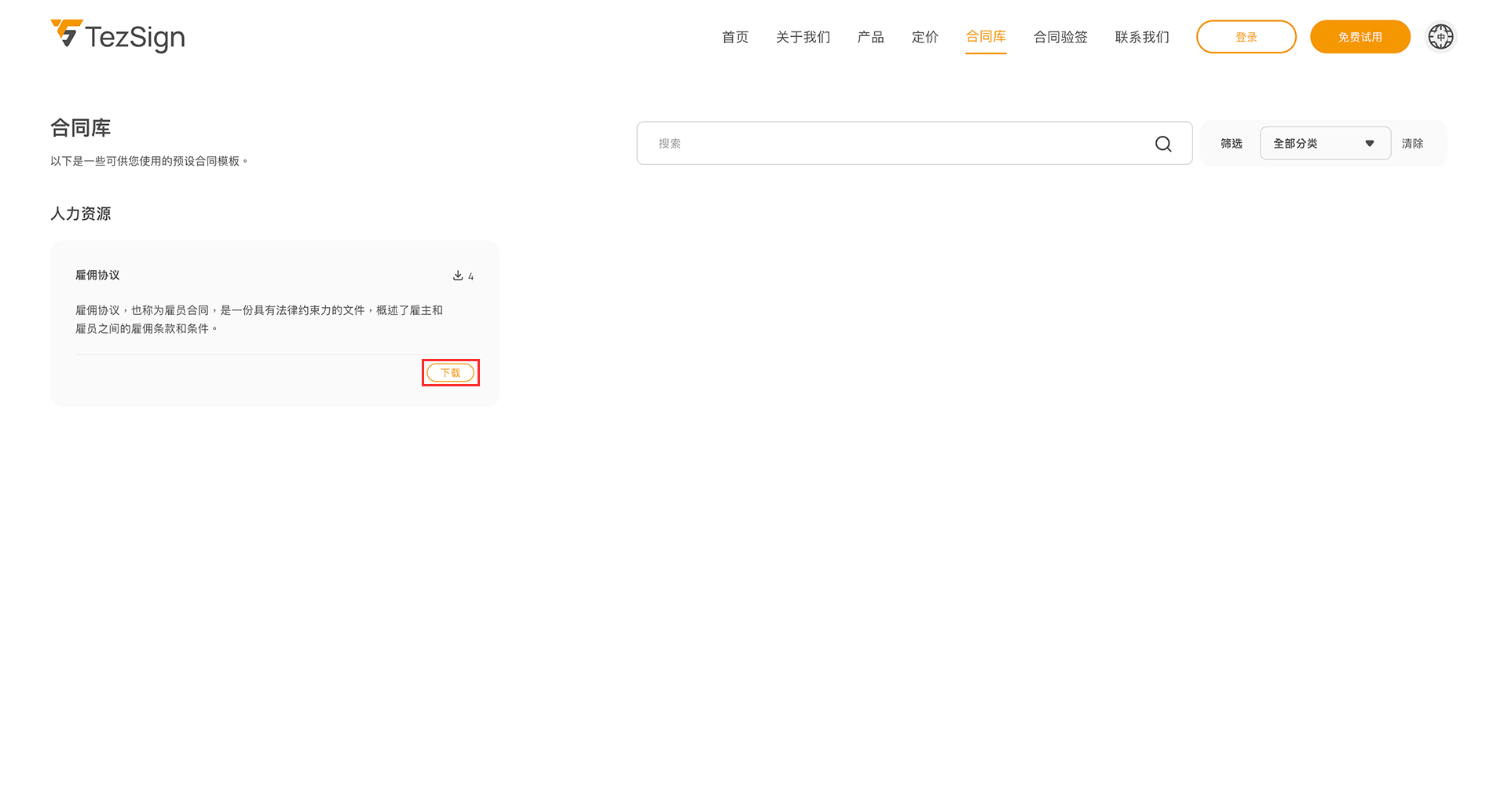Click the 清除 filter link
The width and height of the screenshot is (1508, 812).
tap(1412, 144)
